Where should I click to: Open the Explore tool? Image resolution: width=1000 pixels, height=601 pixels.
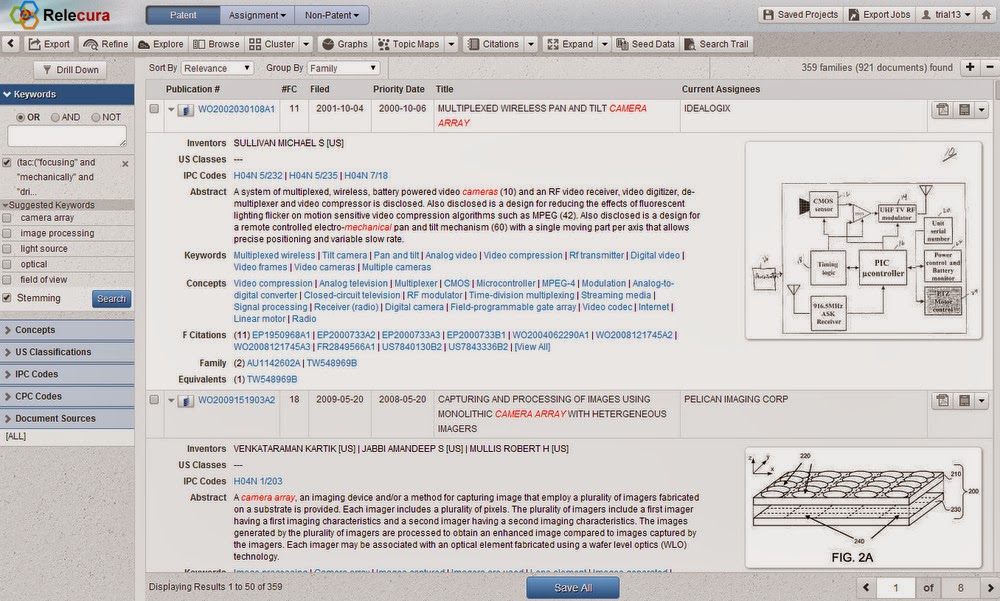pyautogui.click(x=161, y=44)
